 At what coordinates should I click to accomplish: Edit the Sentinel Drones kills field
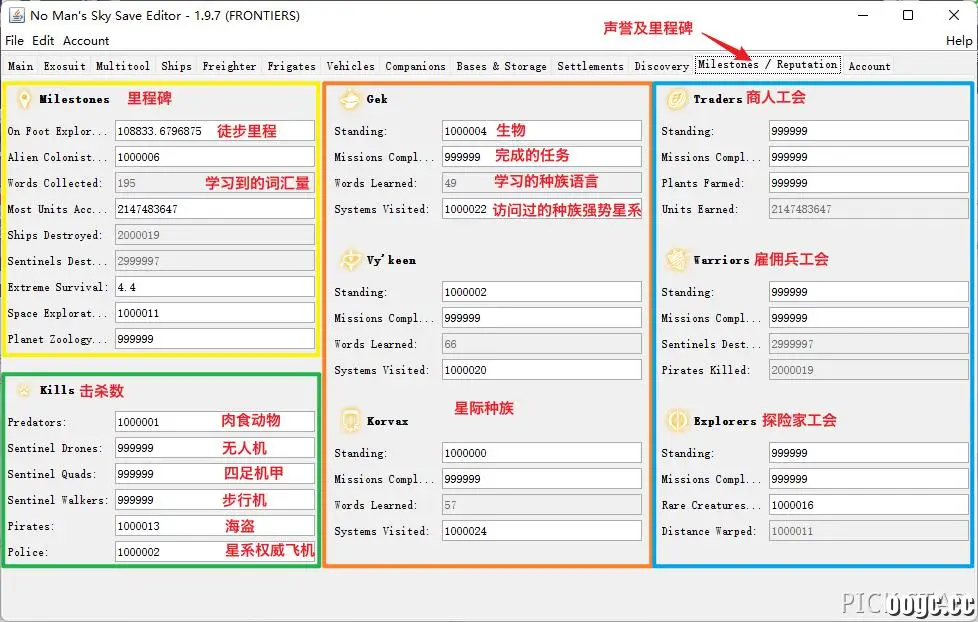click(x=215, y=448)
